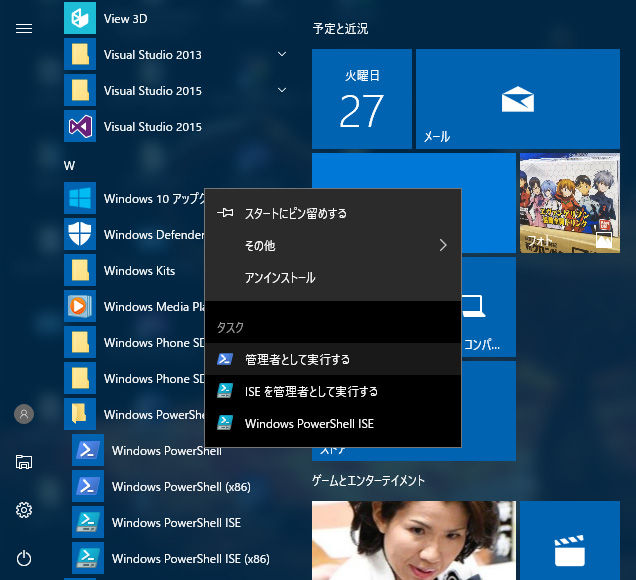Open the 火曜日 27 calendar tile
Viewport: 636px width, 580px height.
tap(362, 99)
